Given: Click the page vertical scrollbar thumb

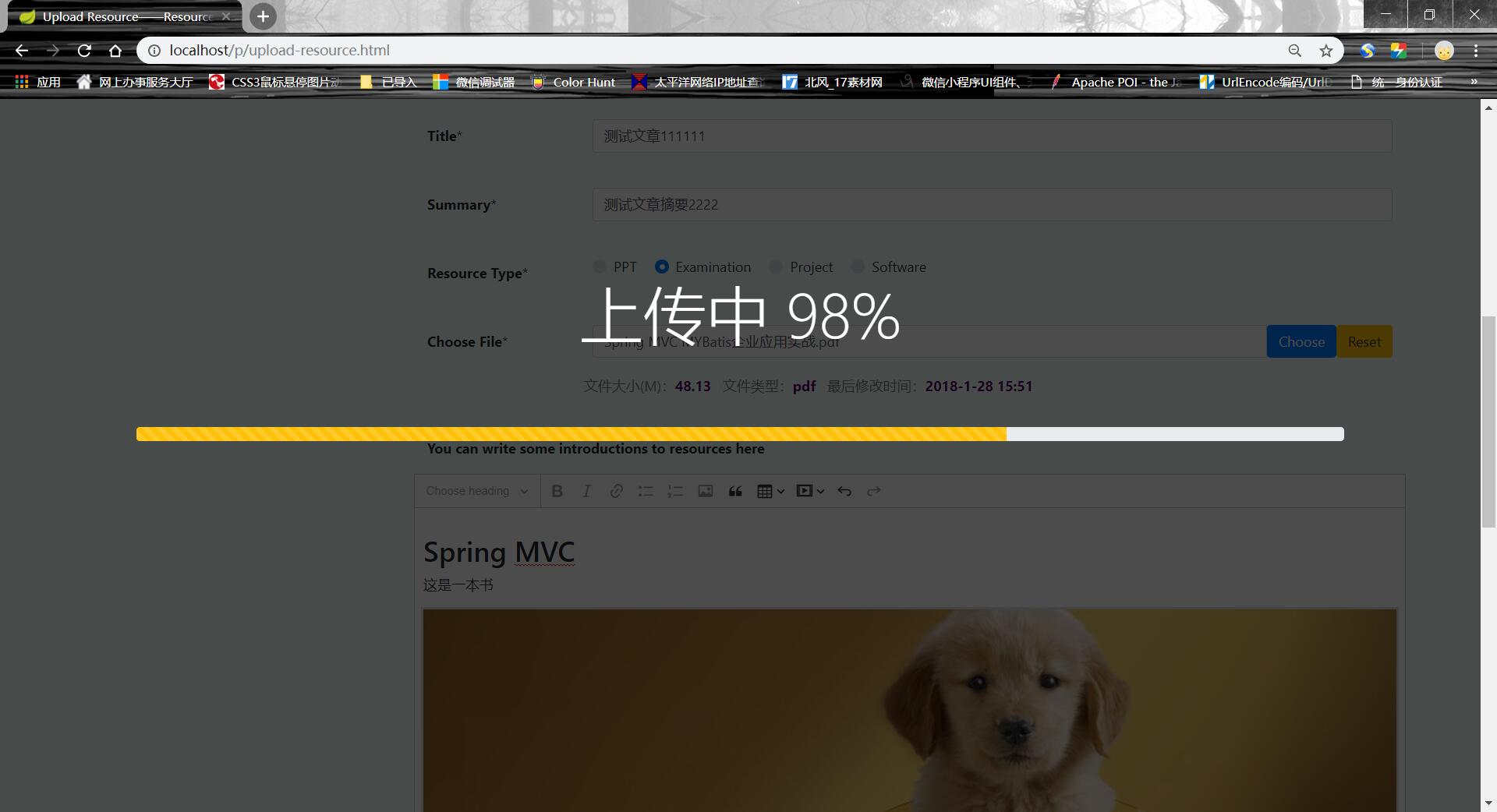Looking at the screenshot, I should (x=1489, y=422).
